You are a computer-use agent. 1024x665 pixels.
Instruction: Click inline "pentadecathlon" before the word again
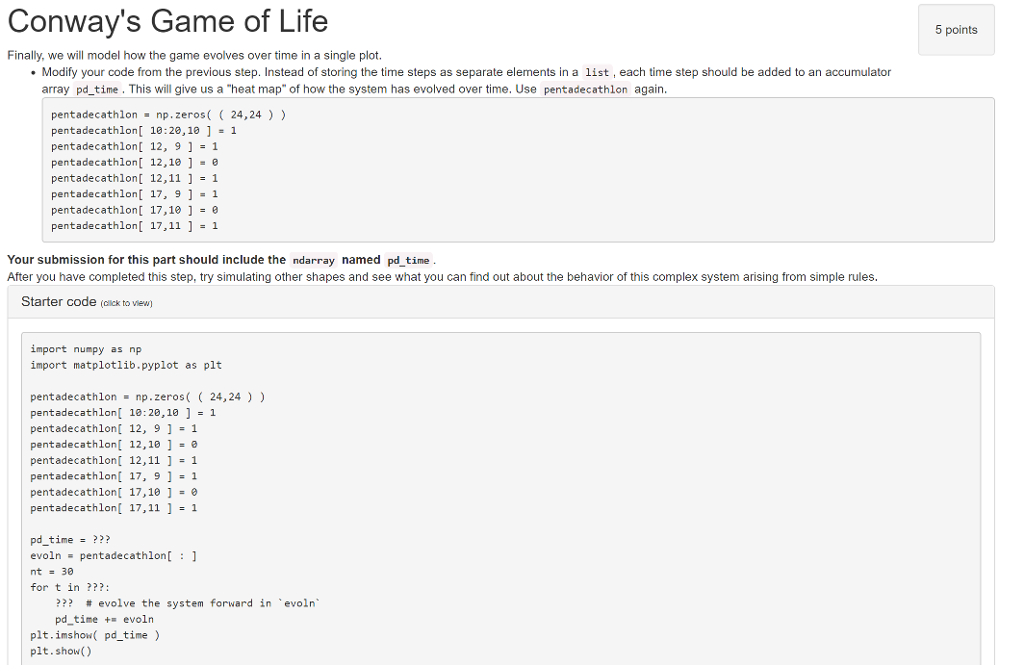(585, 90)
